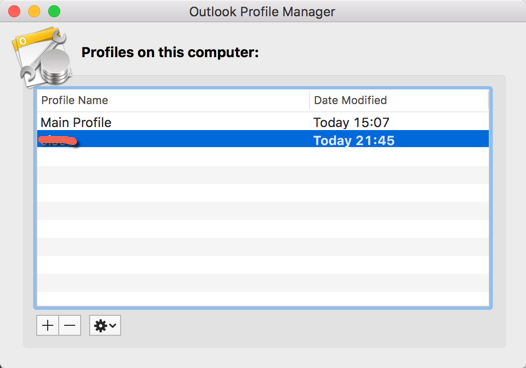Select the profile modified Today 21:45
526x368 pixels.
coord(263,139)
